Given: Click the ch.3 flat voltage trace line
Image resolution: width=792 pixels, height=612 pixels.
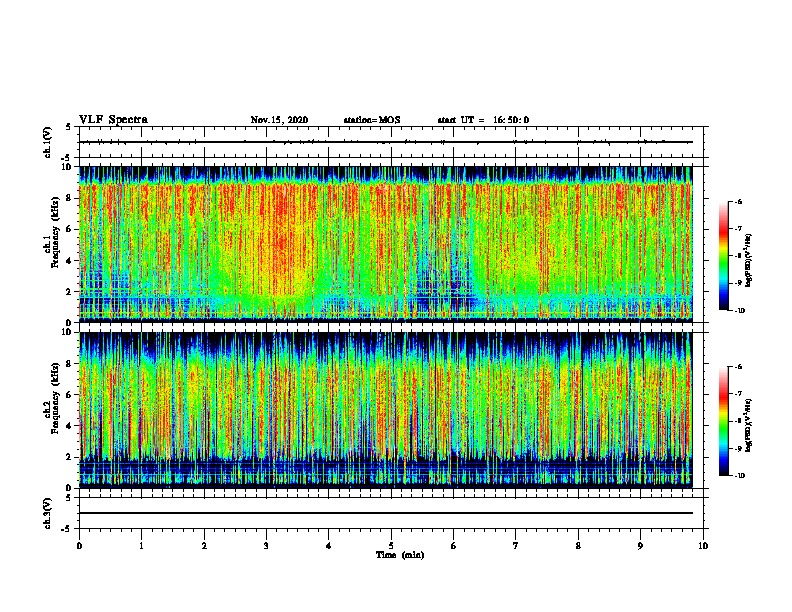Looking at the screenshot, I should pos(386,513).
